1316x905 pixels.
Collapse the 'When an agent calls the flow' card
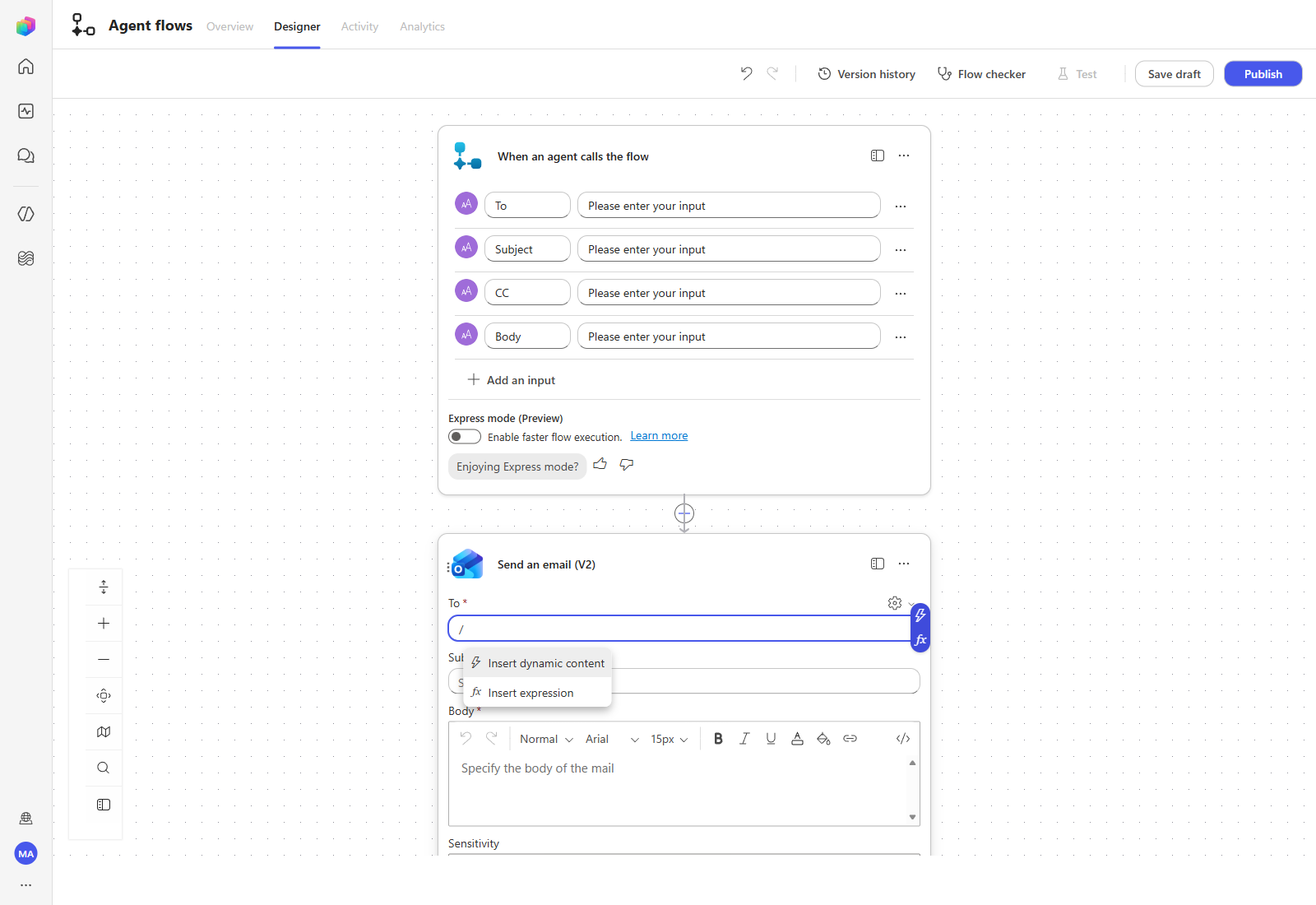878,155
